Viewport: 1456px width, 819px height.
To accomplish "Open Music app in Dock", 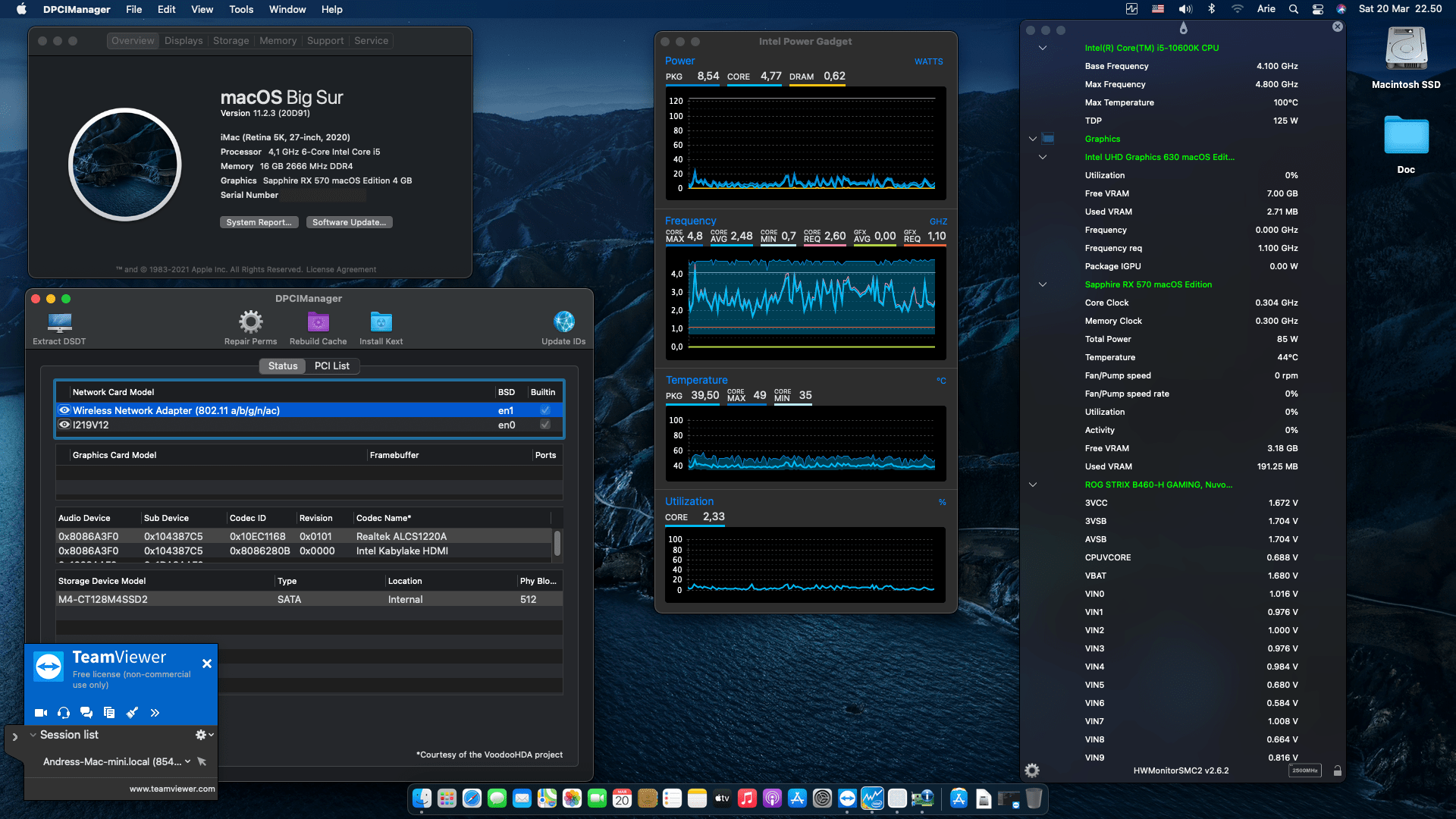I will [x=747, y=798].
